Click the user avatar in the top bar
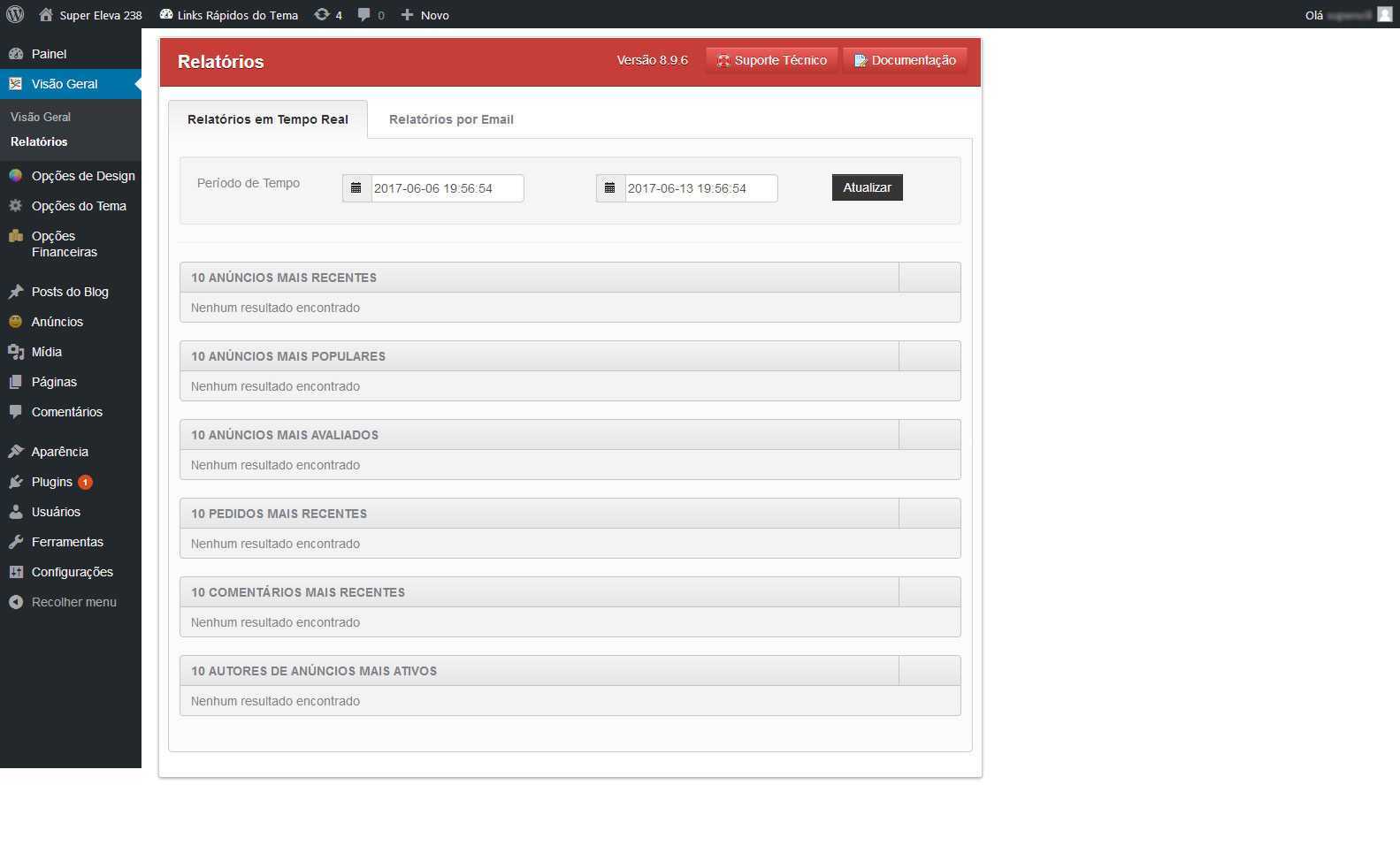This screenshot has width=1400, height=861. (x=1384, y=14)
